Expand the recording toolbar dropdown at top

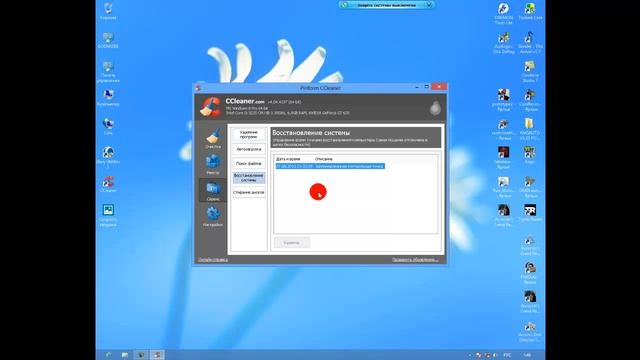click(429, 5)
